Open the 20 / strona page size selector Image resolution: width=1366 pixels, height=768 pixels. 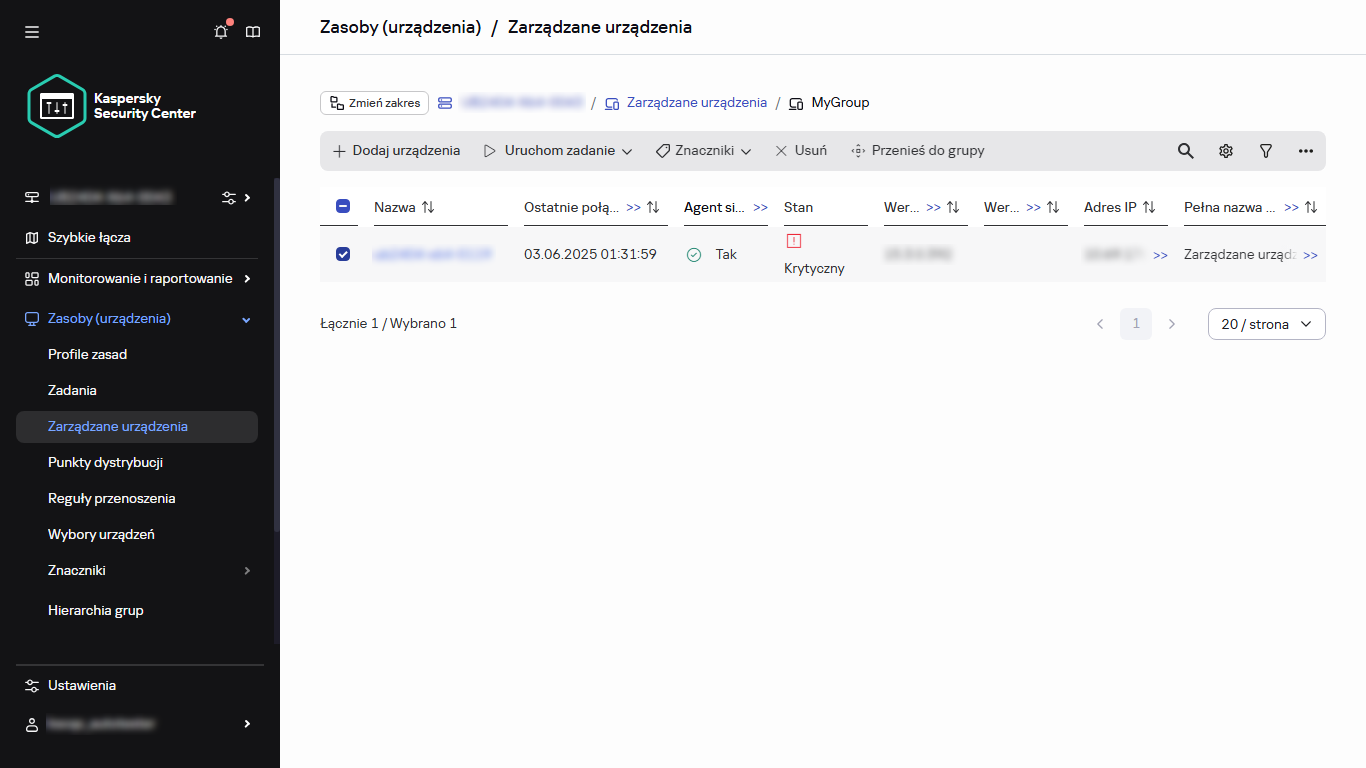[x=1266, y=323]
